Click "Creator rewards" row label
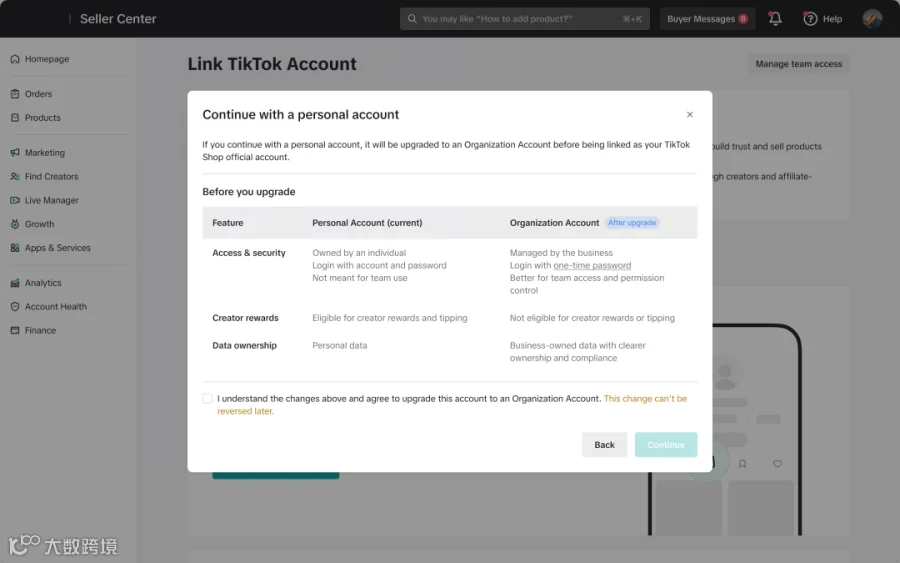900x563 pixels. [x=245, y=317]
